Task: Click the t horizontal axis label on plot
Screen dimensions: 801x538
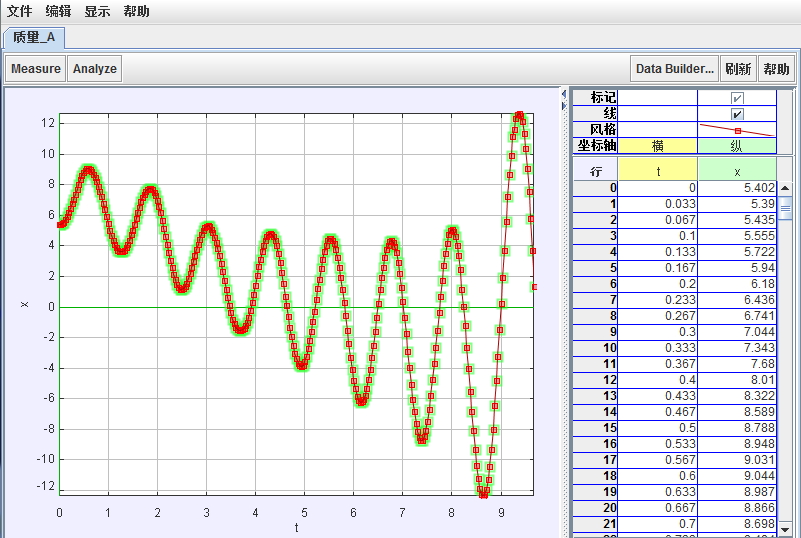Action: (x=296, y=528)
